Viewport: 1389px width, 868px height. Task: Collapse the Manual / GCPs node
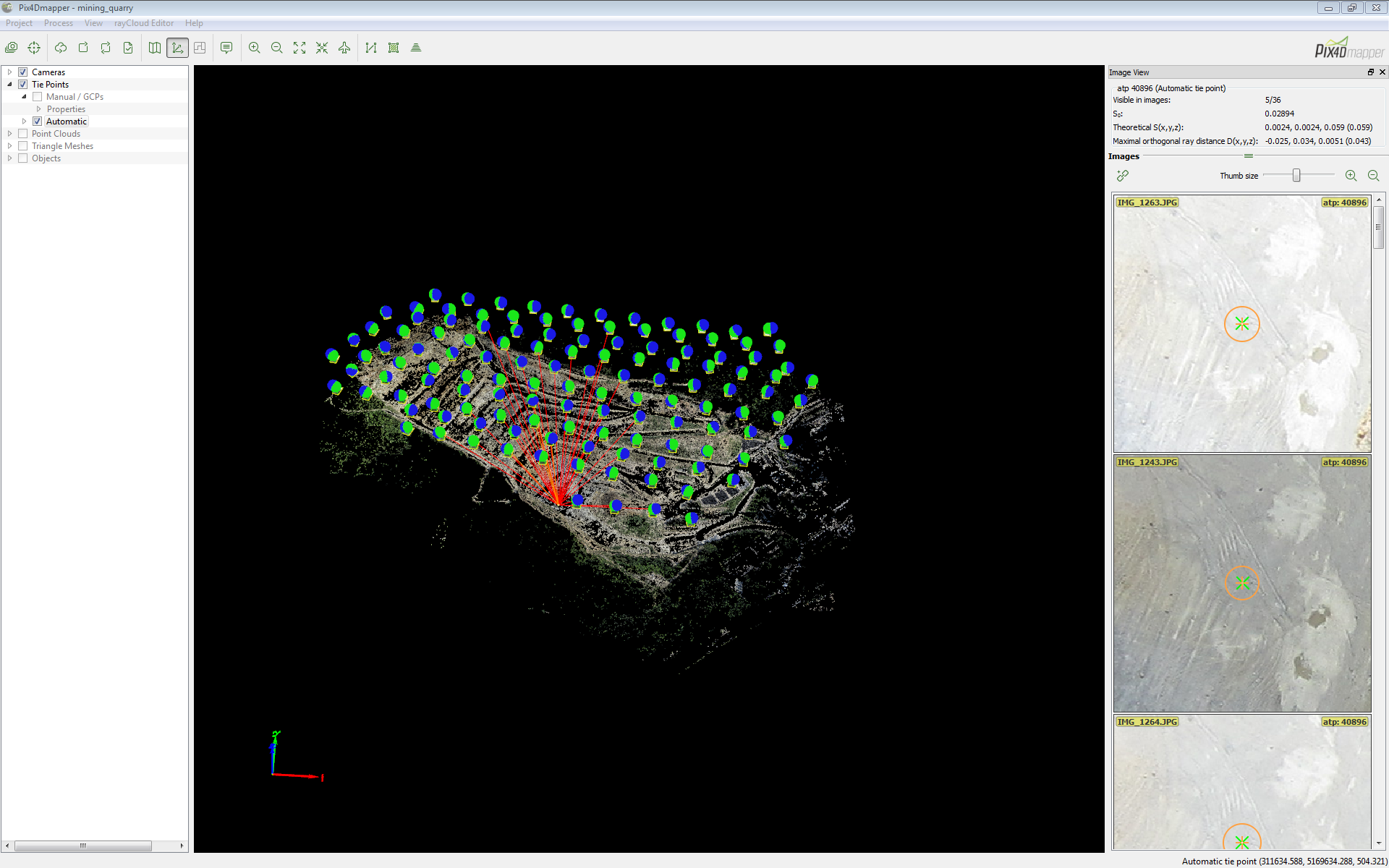[x=24, y=97]
